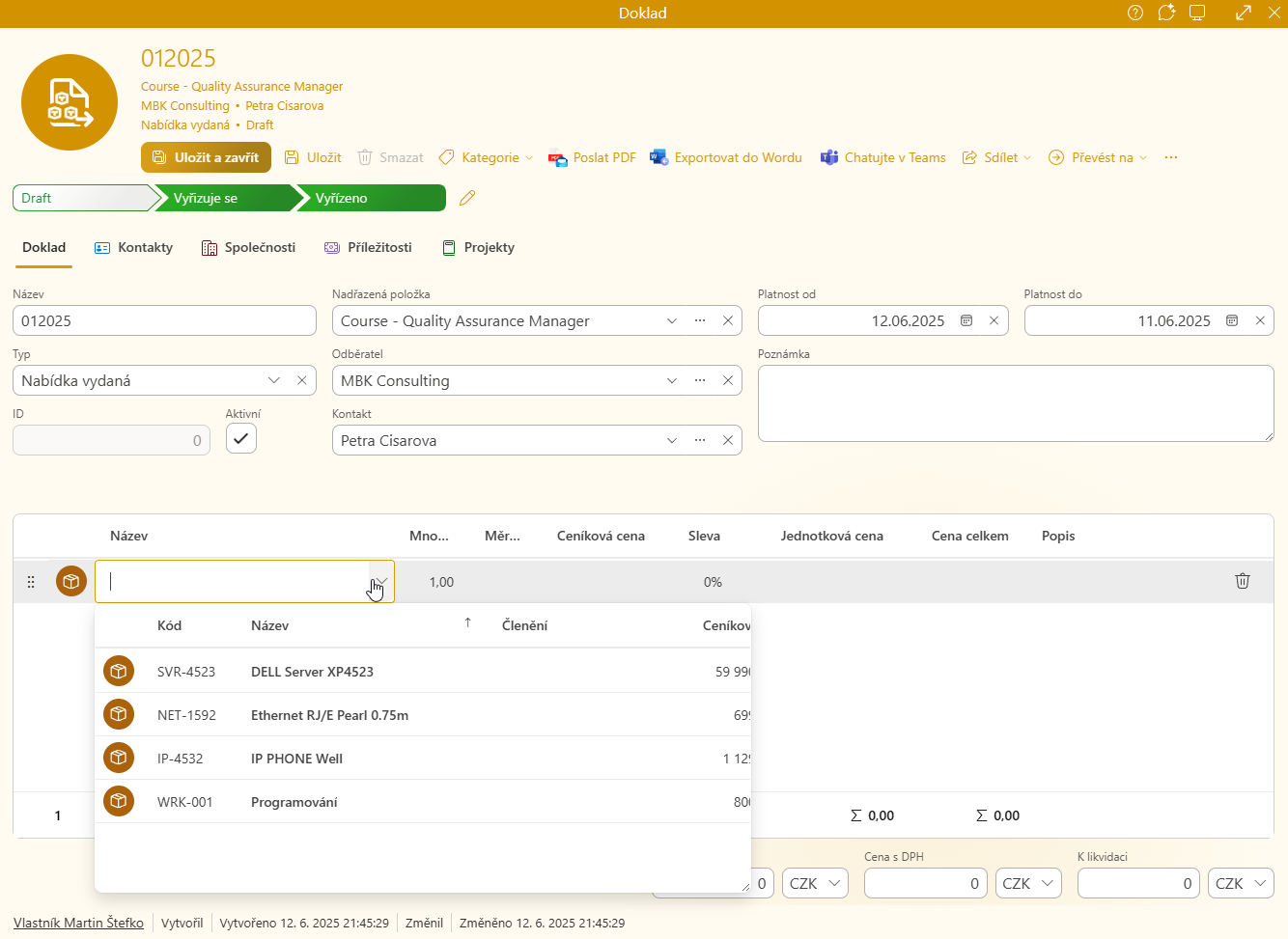Click the large document avatar icon
Viewport: 1288px width, 939px height.
click(70, 102)
